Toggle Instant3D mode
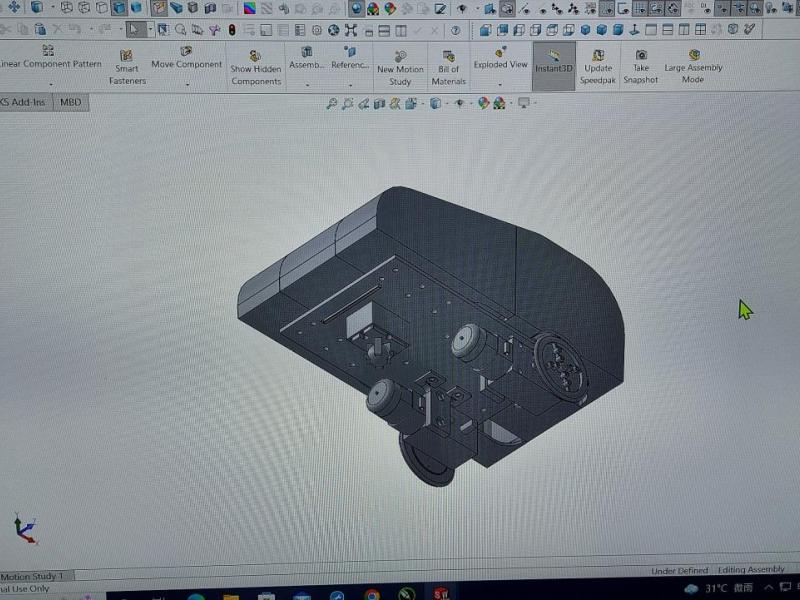The height and width of the screenshot is (600, 800). pos(554,66)
